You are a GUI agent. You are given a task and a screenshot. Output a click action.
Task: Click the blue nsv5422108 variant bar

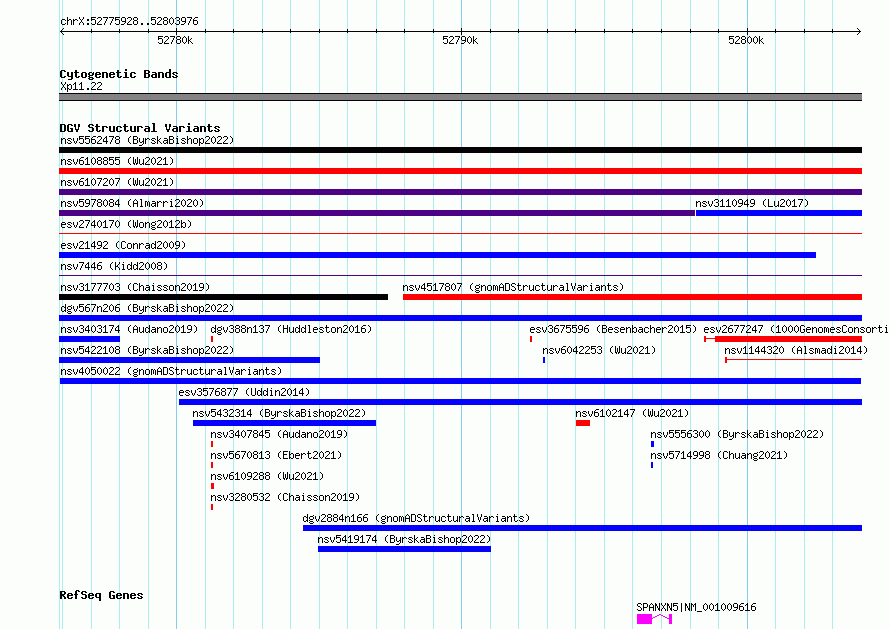click(190, 360)
